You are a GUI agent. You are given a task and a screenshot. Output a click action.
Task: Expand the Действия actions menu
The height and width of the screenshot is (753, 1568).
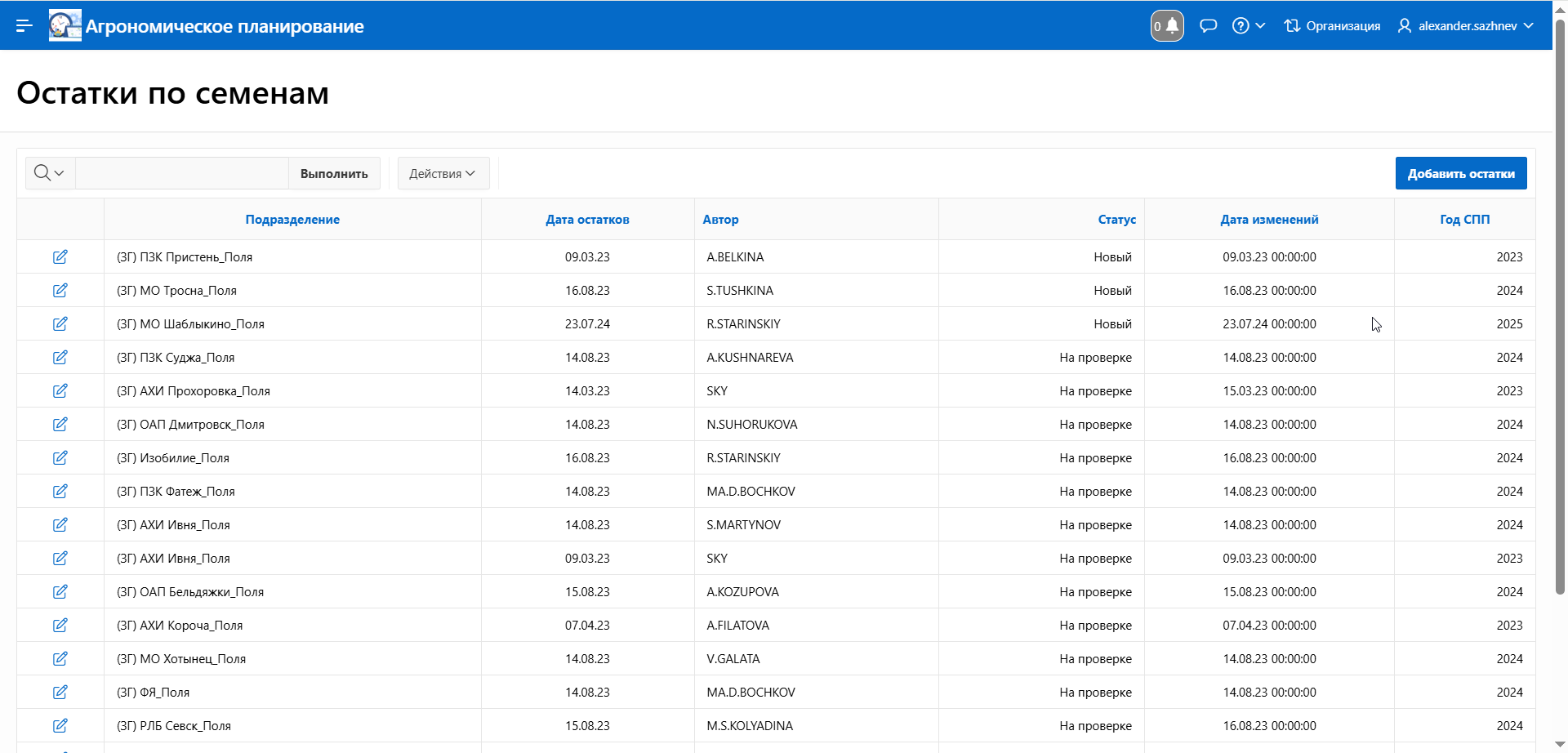coord(443,174)
